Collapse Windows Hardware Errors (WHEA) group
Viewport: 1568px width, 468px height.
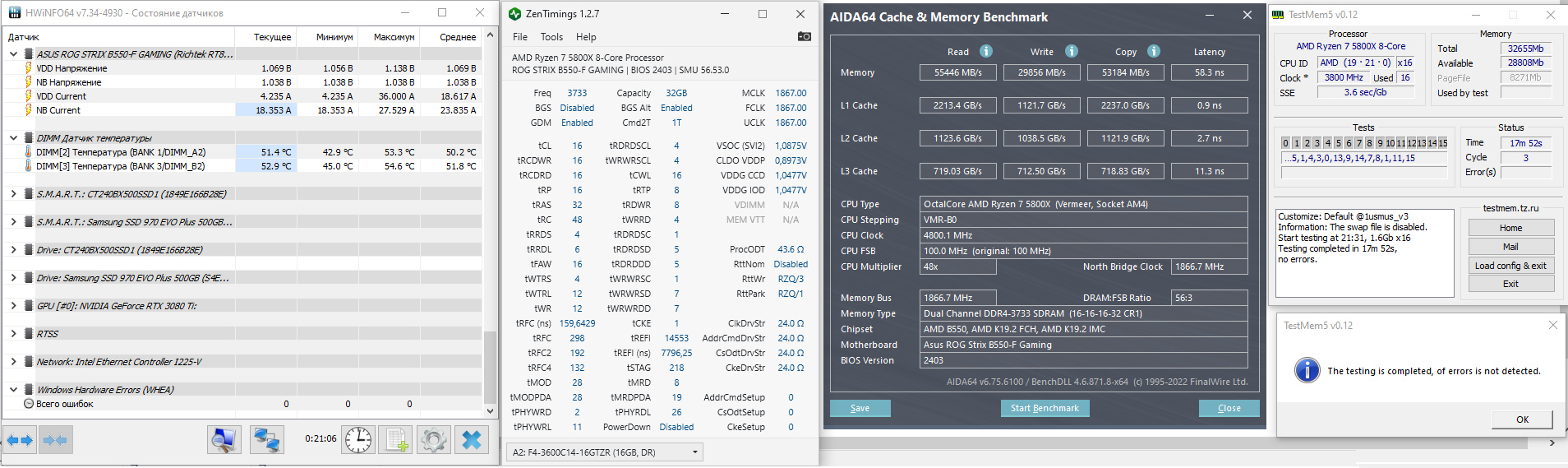(x=13, y=390)
